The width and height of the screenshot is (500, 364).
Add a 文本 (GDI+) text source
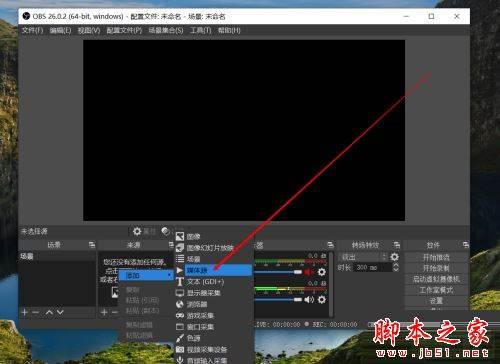point(213,282)
